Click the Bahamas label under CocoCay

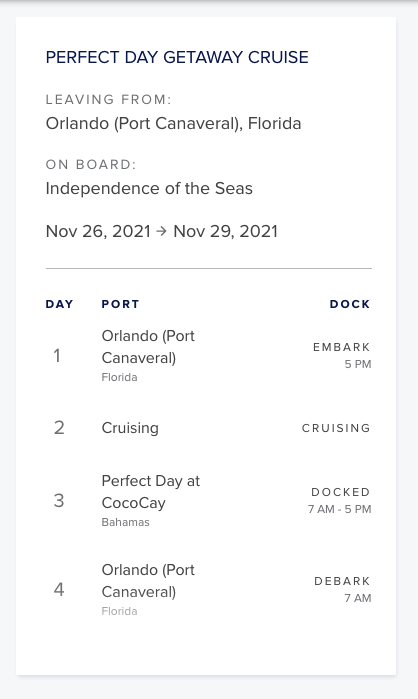pos(125,522)
